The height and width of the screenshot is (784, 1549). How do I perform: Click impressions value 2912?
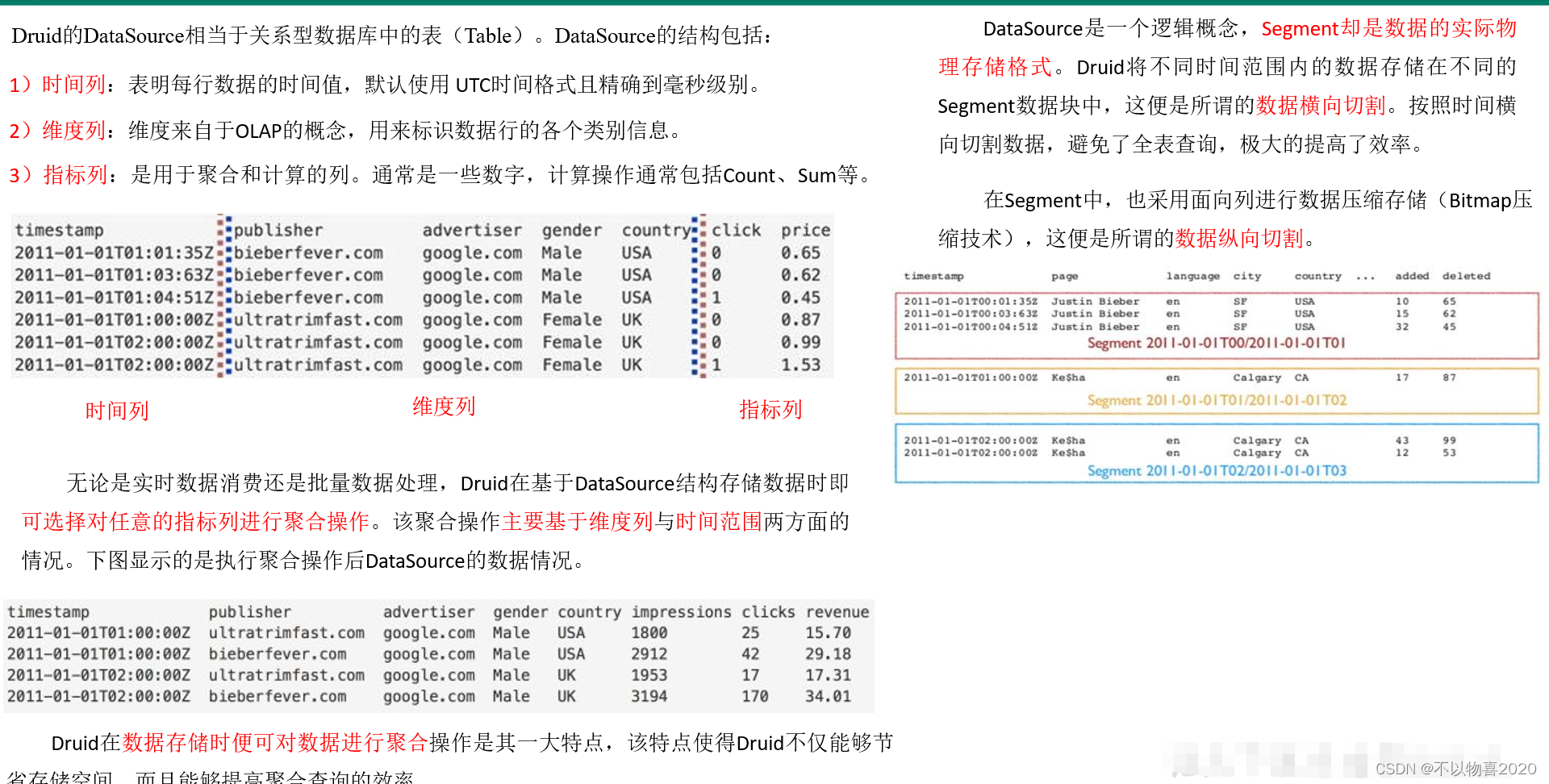pos(649,654)
